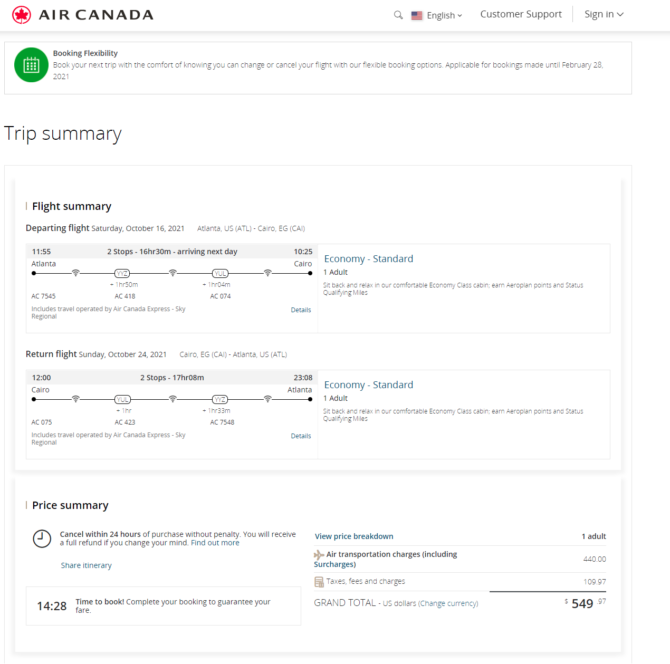Click Wi-Fi icon between YYZ and YUL departing
Screen dimensions: 670x664
pos(173,273)
